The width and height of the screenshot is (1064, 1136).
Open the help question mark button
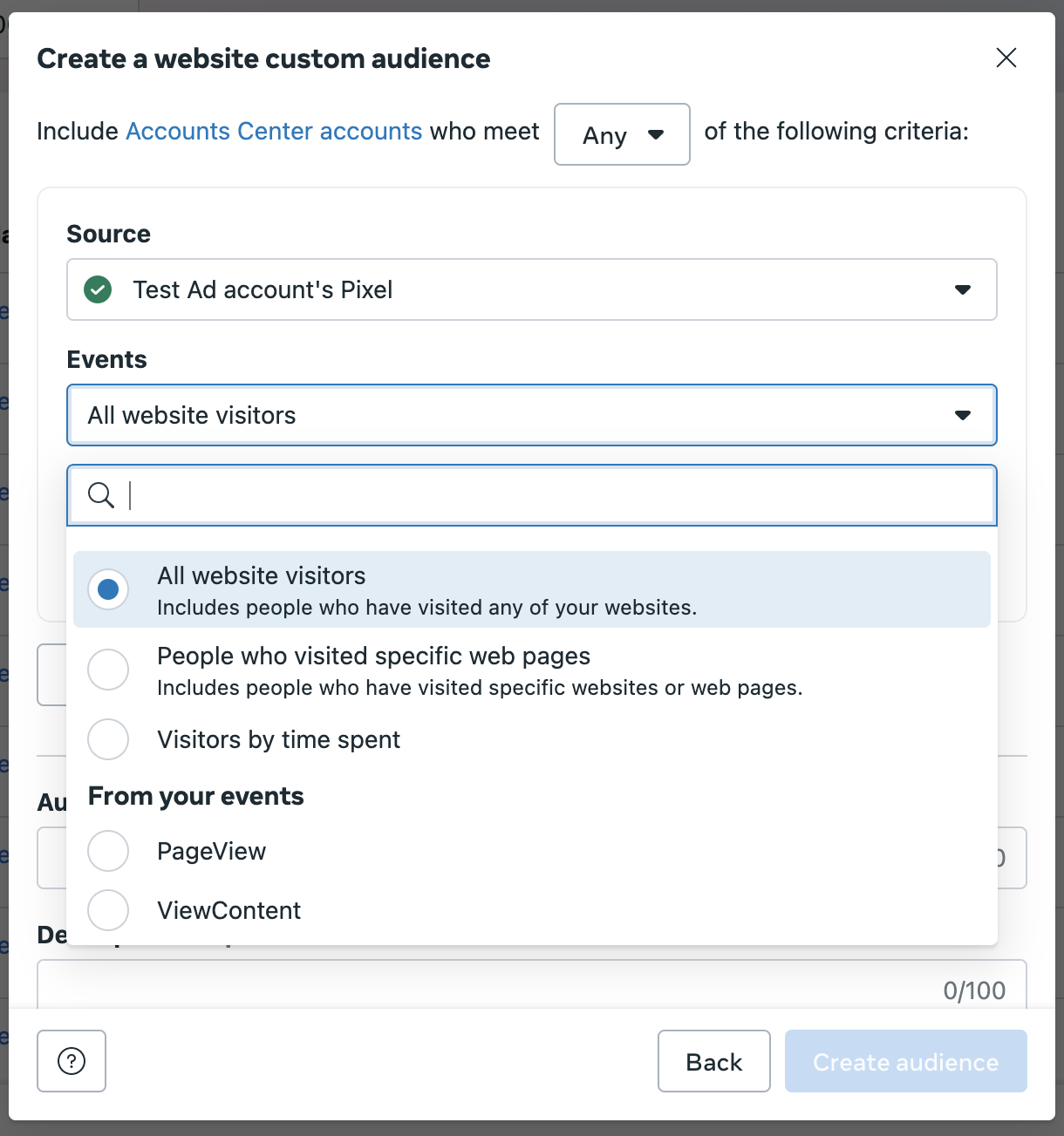(x=72, y=1061)
